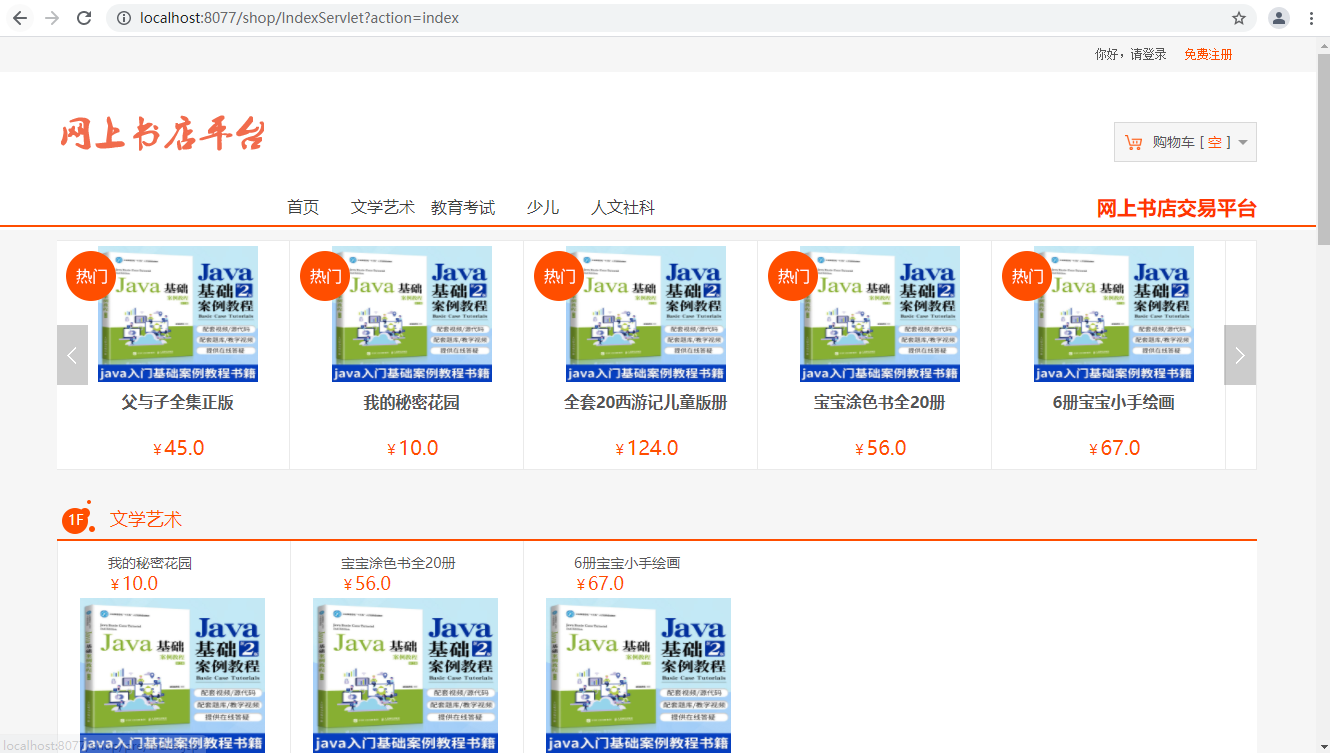The height and width of the screenshot is (753, 1330).
Task: Focus the address bar URL
Action: tap(300, 18)
